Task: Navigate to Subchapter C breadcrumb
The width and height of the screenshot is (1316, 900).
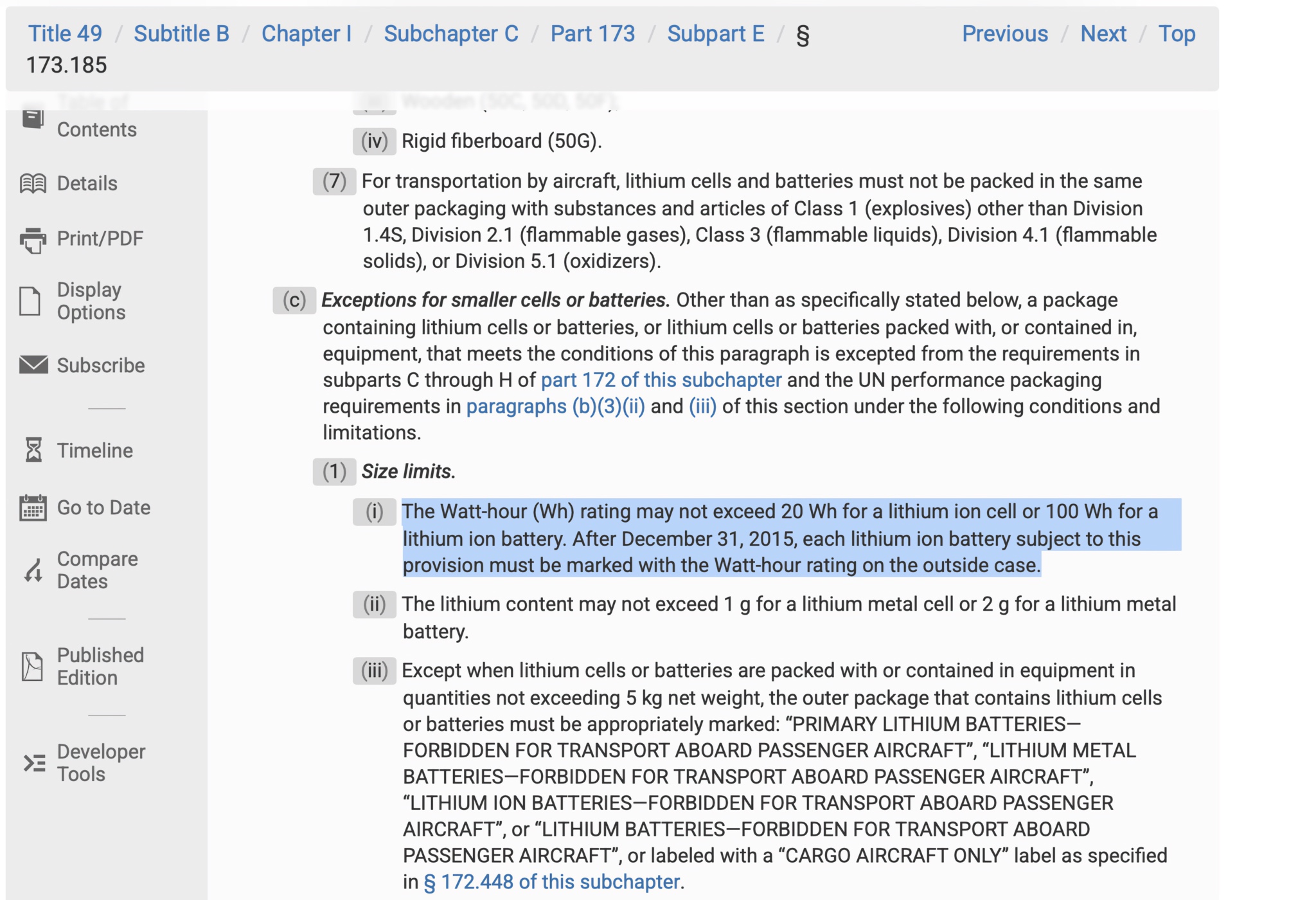Action: click(x=451, y=33)
